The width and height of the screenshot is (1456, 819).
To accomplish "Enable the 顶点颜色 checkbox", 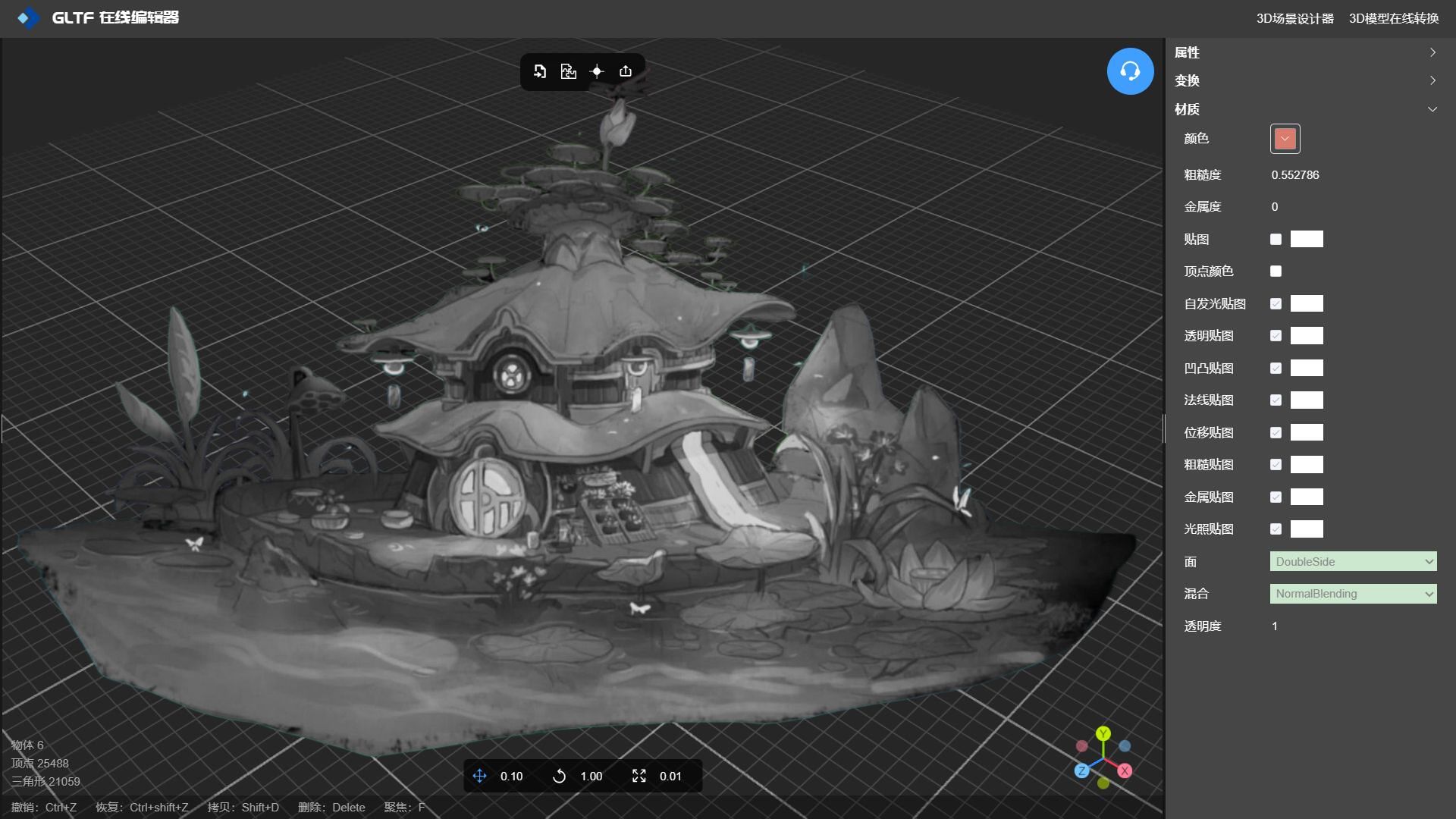I will click(1276, 271).
